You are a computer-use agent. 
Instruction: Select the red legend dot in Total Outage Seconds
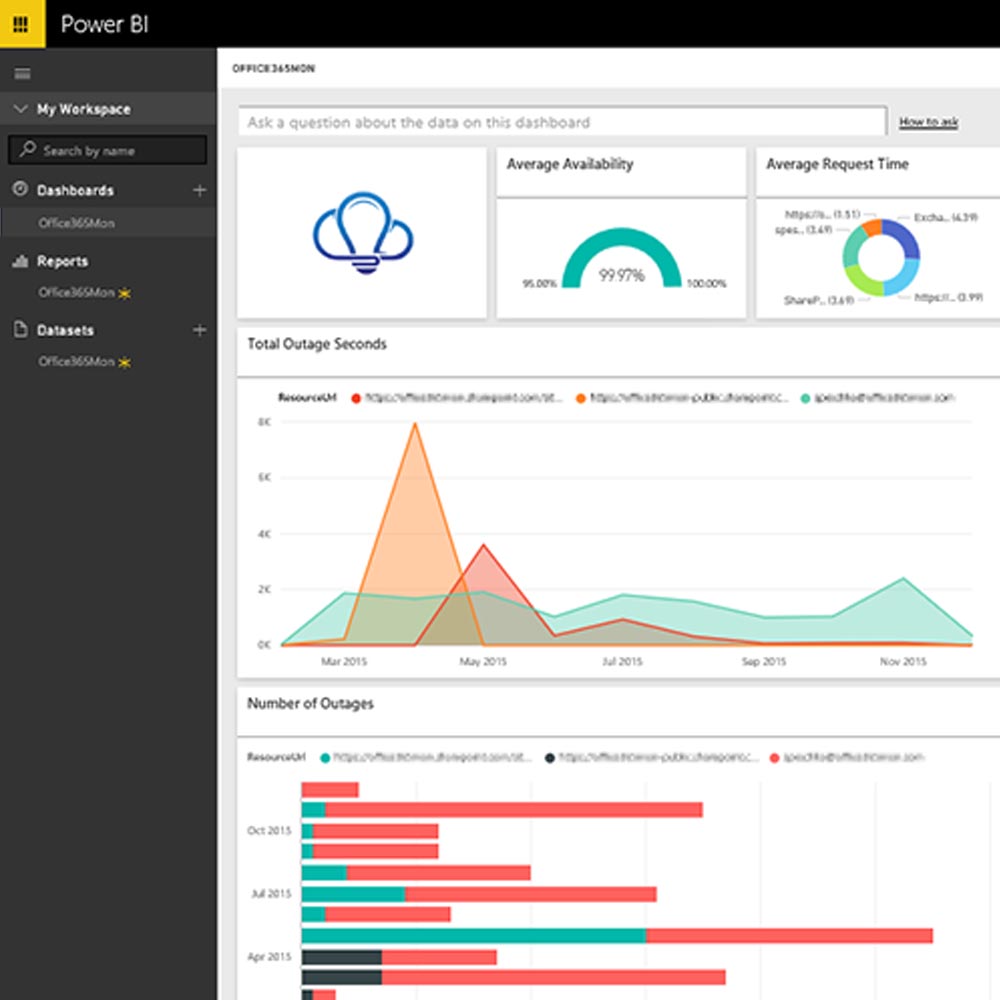pyautogui.click(x=356, y=398)
